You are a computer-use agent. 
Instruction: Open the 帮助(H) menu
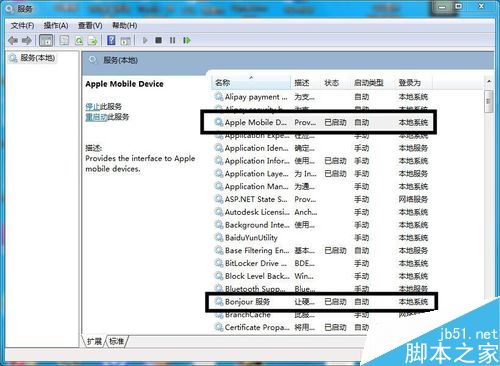coord(125,26)
